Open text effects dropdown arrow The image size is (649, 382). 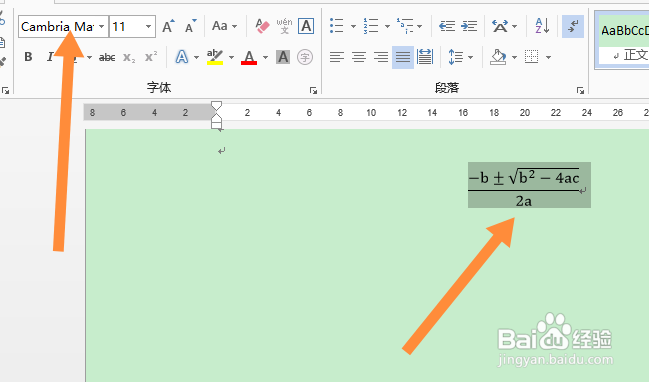pyautogui.click(x=196, y=58)
